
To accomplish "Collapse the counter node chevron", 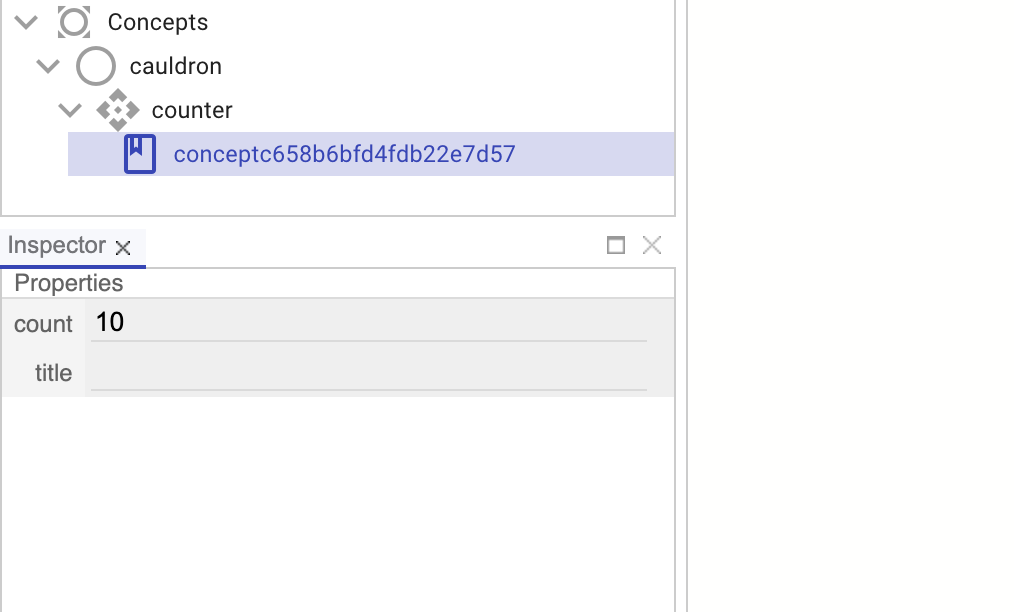I will (x=70, y=110).
